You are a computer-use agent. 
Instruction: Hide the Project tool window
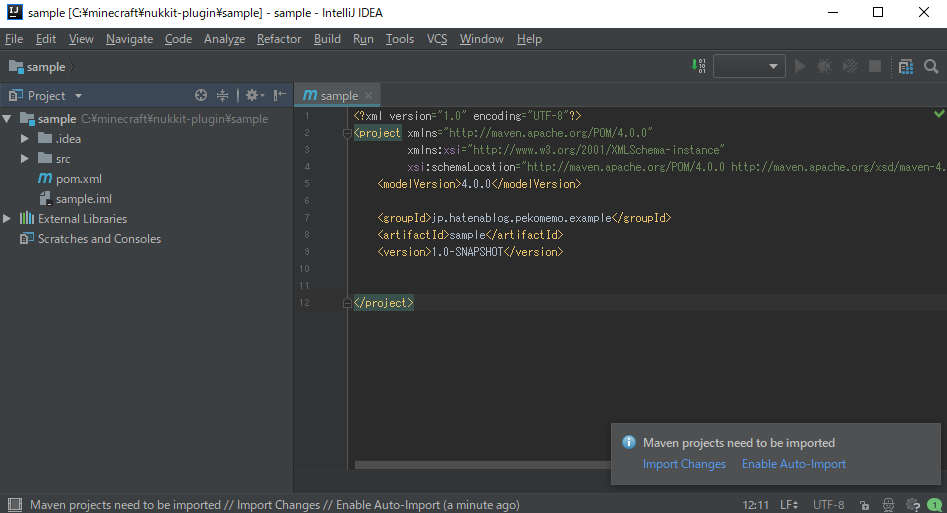click(279, 95)
